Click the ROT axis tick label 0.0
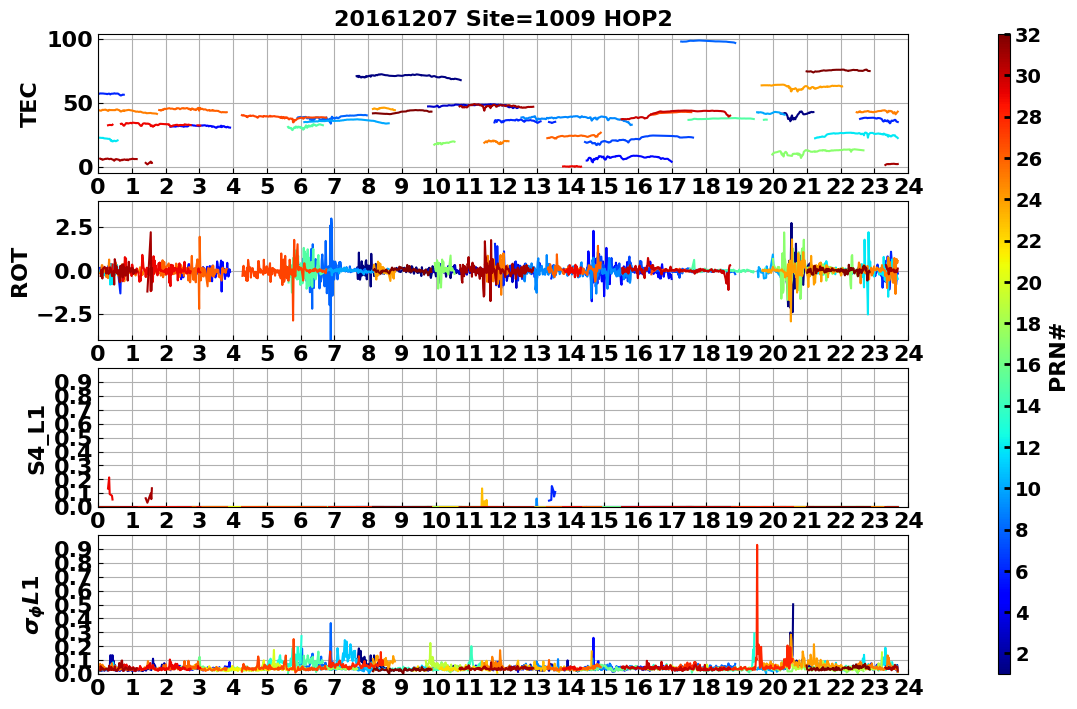 [x=73, y=271]
